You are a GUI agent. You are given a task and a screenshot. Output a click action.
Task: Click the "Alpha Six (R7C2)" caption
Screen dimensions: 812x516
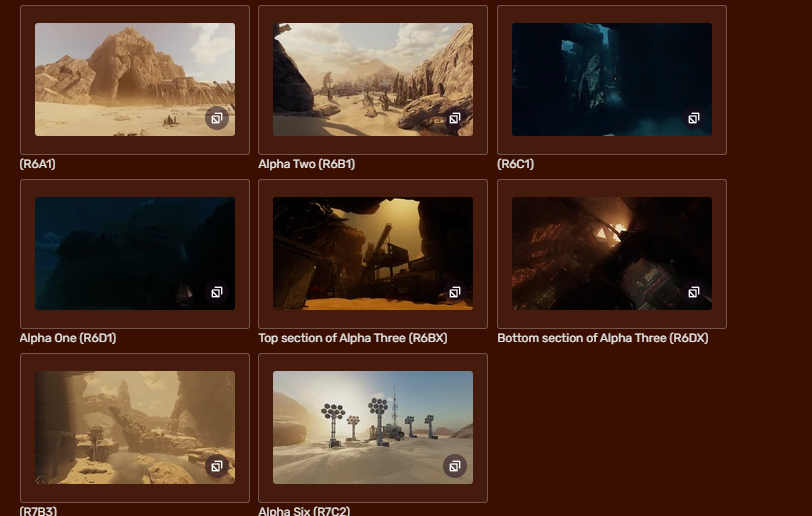point(304,511)
